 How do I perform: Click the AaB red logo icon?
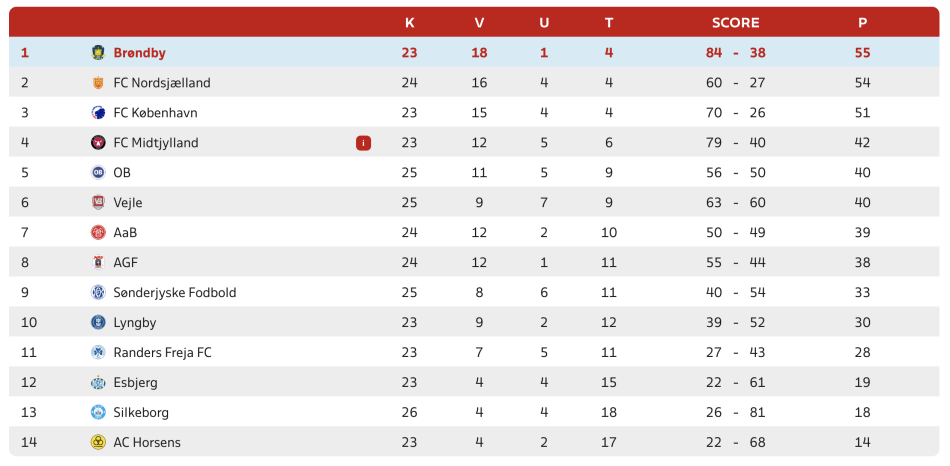pos(98,233)
